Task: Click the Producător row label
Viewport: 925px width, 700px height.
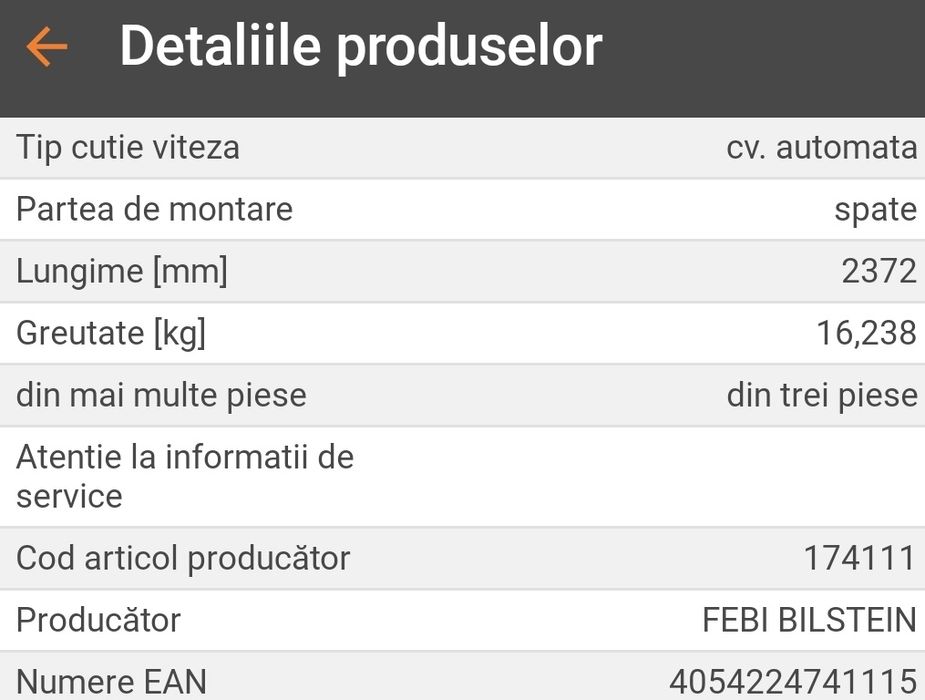Action: (98, 620)
